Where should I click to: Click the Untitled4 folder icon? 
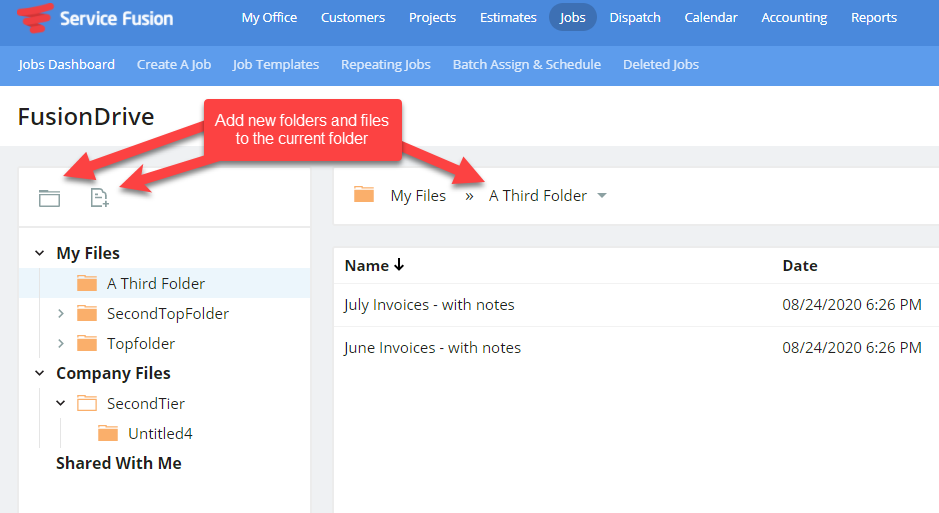pos(108,433)
